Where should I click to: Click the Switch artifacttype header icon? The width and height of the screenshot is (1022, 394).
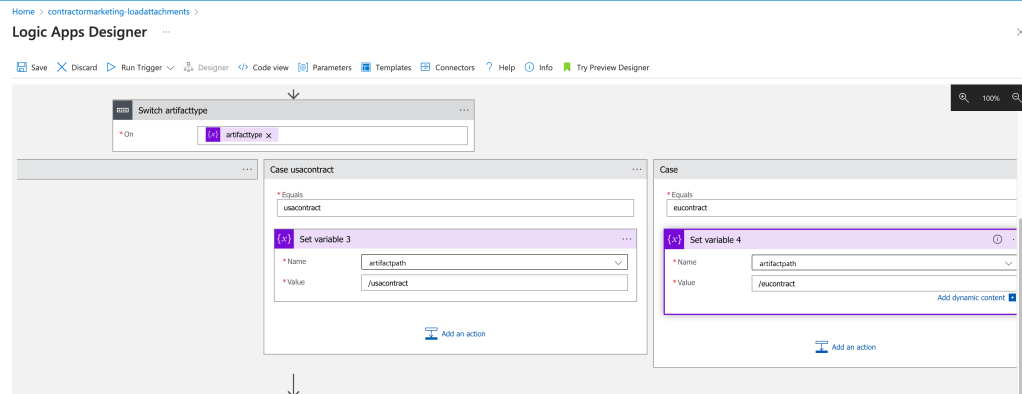124,110
